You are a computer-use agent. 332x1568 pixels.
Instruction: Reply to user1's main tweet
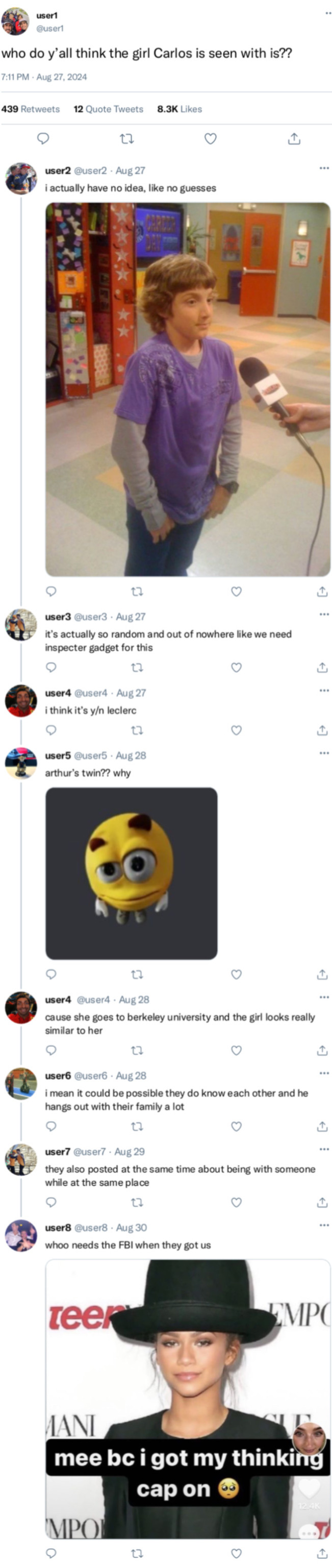[43, 139]
